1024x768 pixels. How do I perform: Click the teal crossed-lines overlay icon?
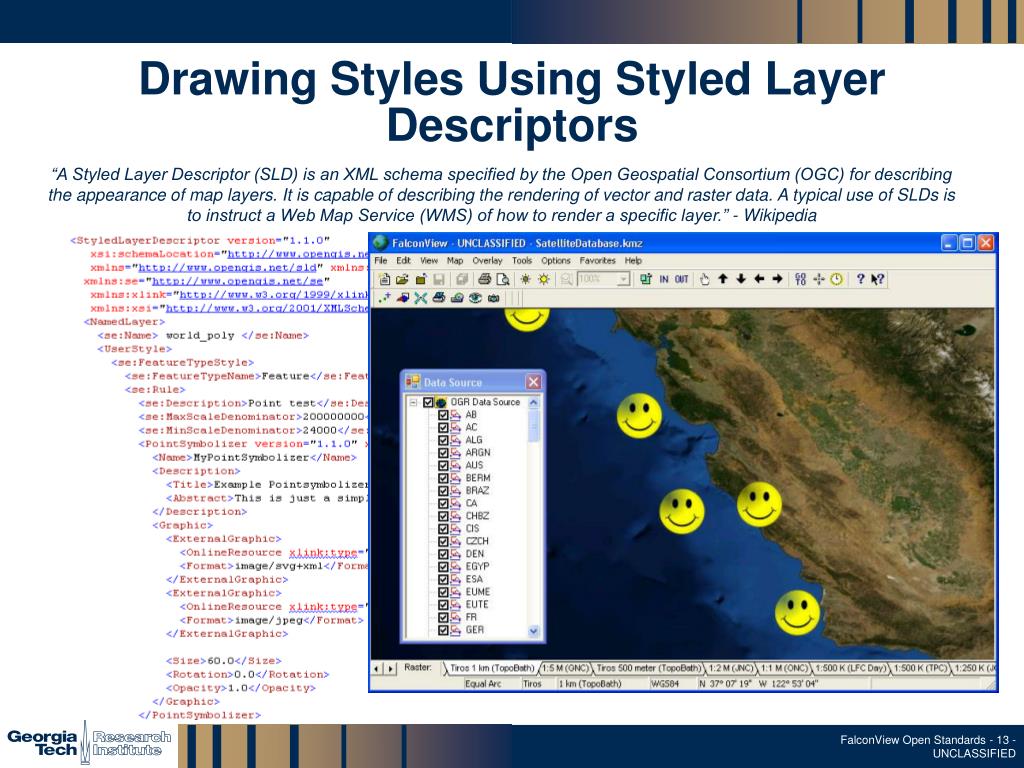click(x=421, y=298)
